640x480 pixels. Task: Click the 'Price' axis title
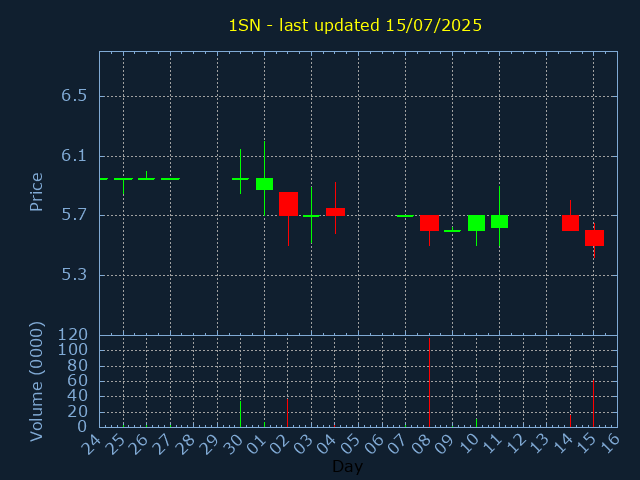coord(36,192)
